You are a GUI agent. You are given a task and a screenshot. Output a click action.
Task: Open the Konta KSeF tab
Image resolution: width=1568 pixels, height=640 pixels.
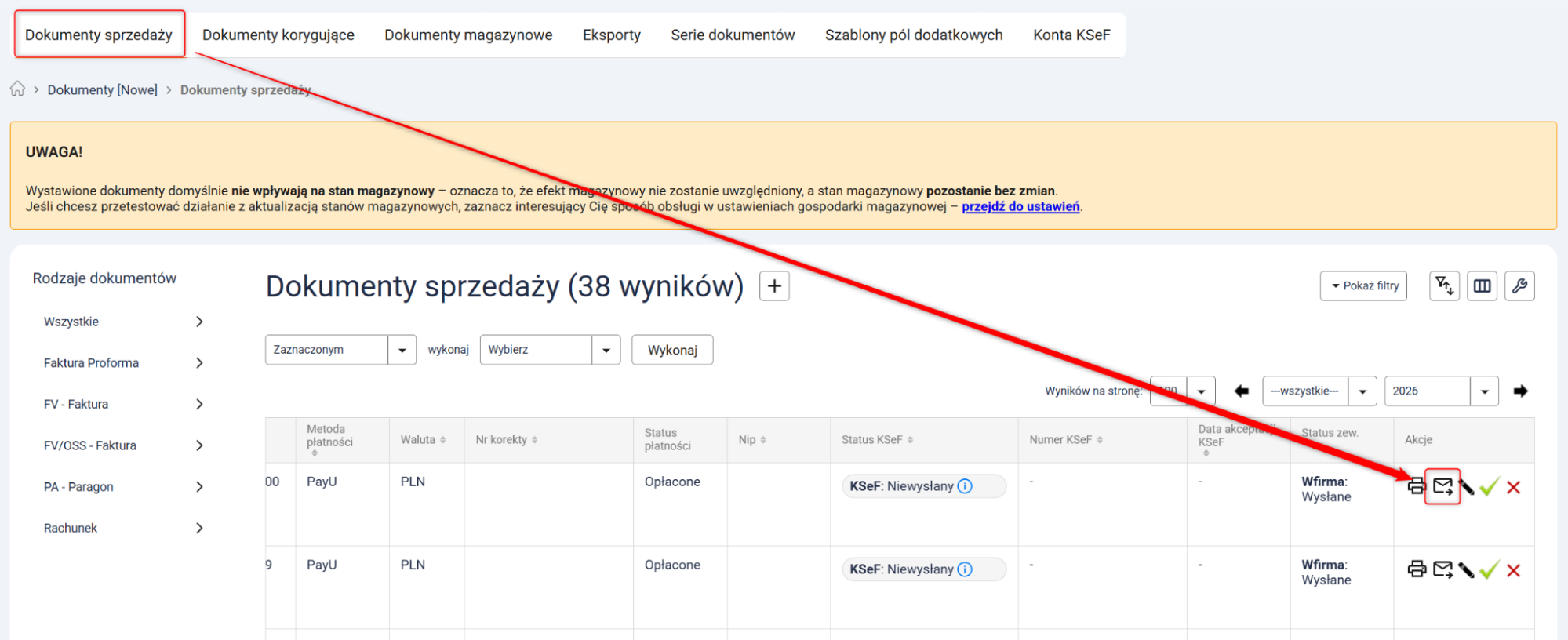[1071, 35]
